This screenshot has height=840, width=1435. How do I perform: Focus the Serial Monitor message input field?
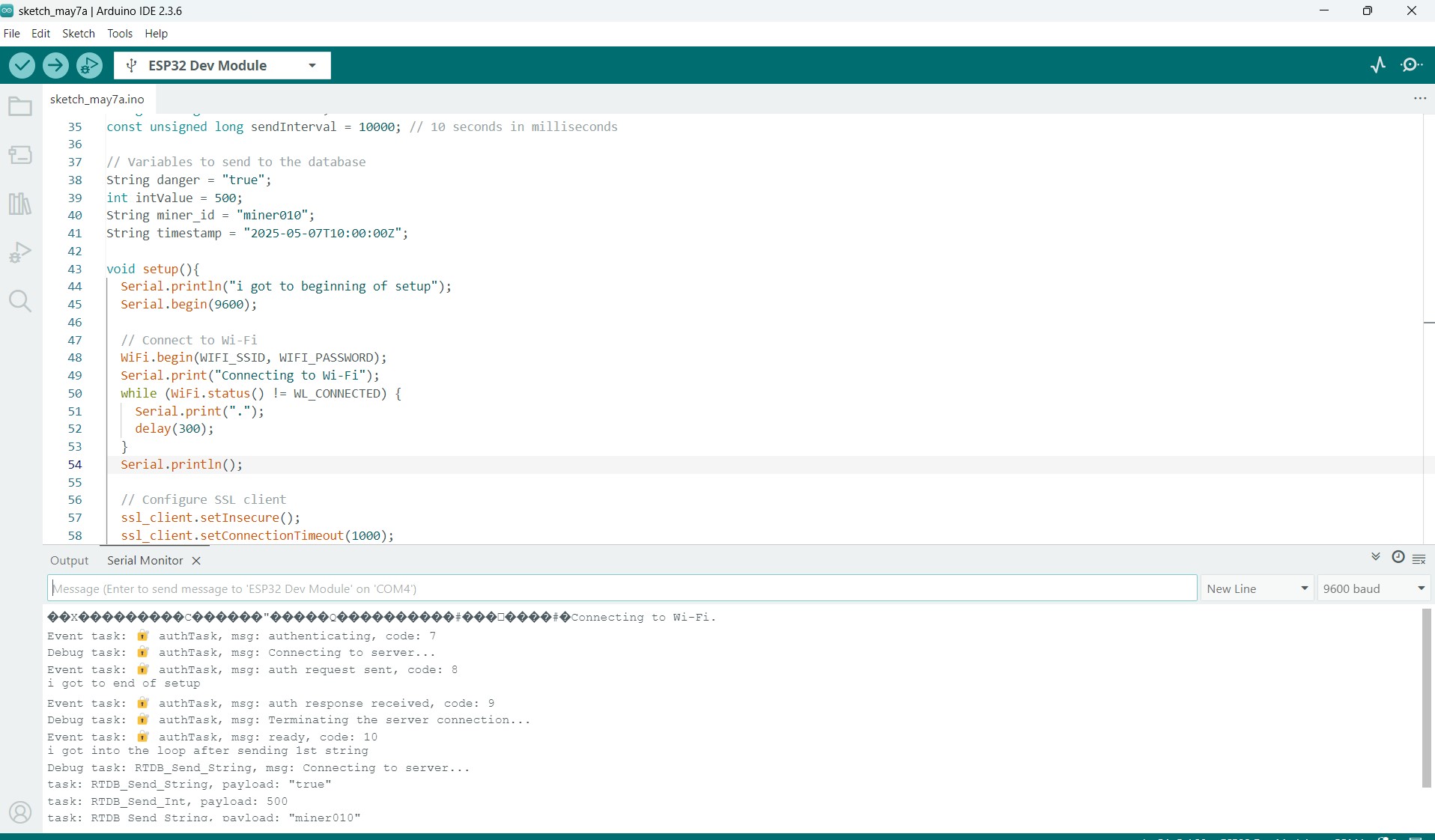[622, 588]
